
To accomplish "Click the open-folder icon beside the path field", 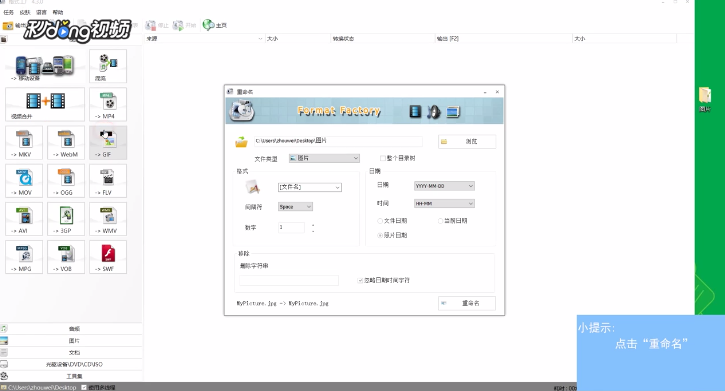I will [241, 142].
